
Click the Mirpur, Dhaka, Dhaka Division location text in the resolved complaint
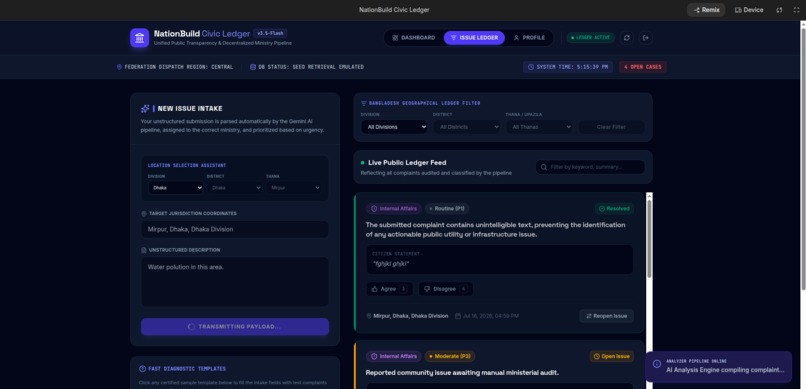tap(411, 316)
